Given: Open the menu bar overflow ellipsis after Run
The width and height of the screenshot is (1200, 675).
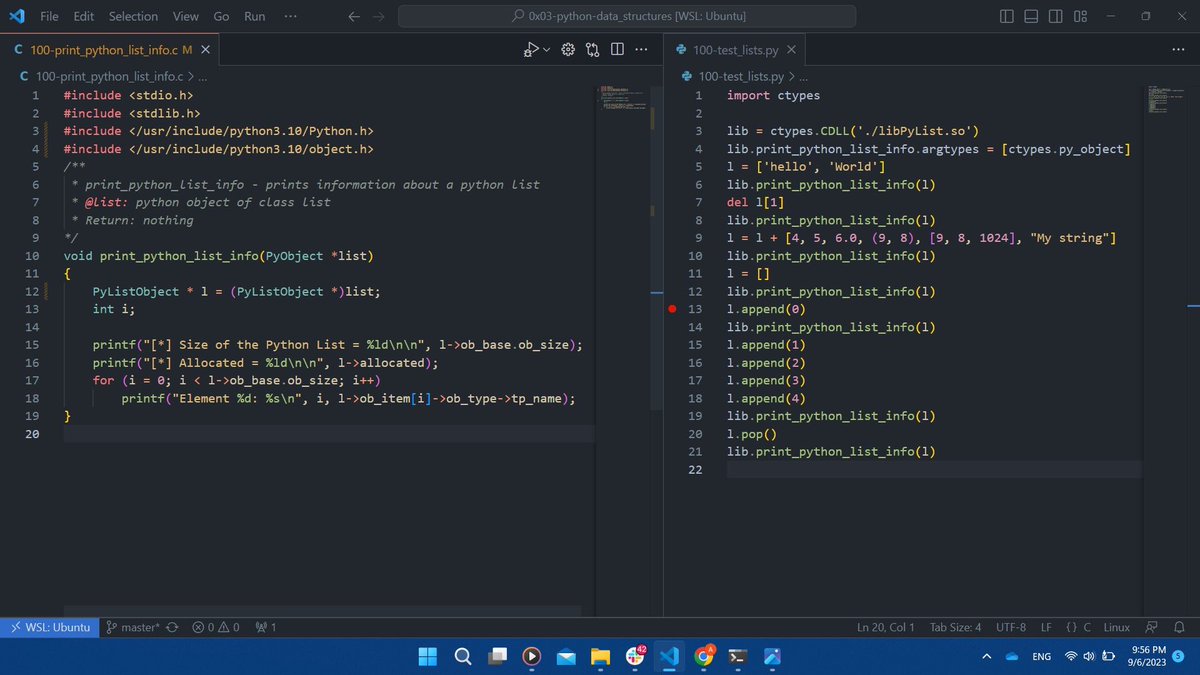Looking at the screenshot, I should pos(290,16).
